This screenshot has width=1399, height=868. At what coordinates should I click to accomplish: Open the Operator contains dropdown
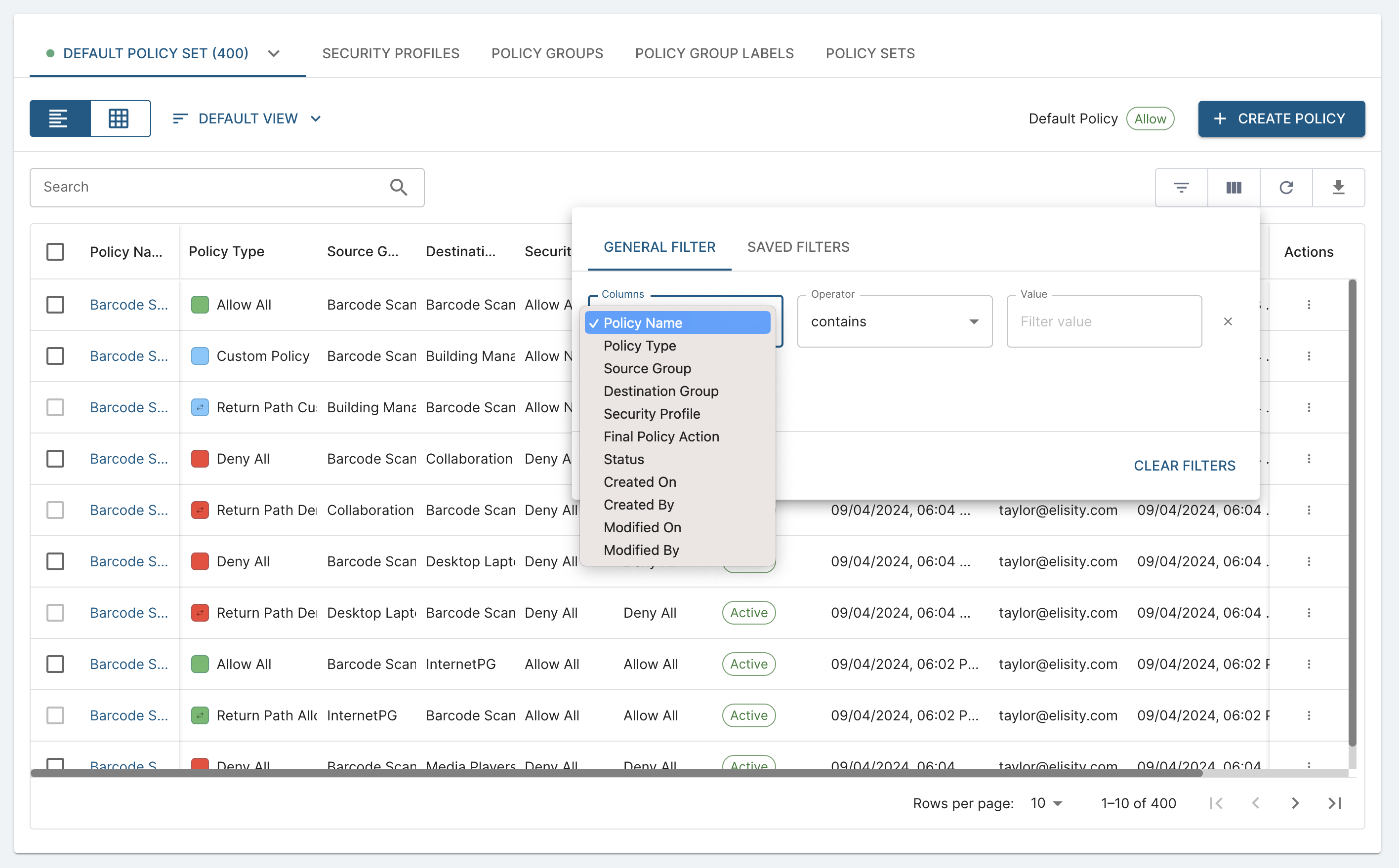tap(894, 321)
